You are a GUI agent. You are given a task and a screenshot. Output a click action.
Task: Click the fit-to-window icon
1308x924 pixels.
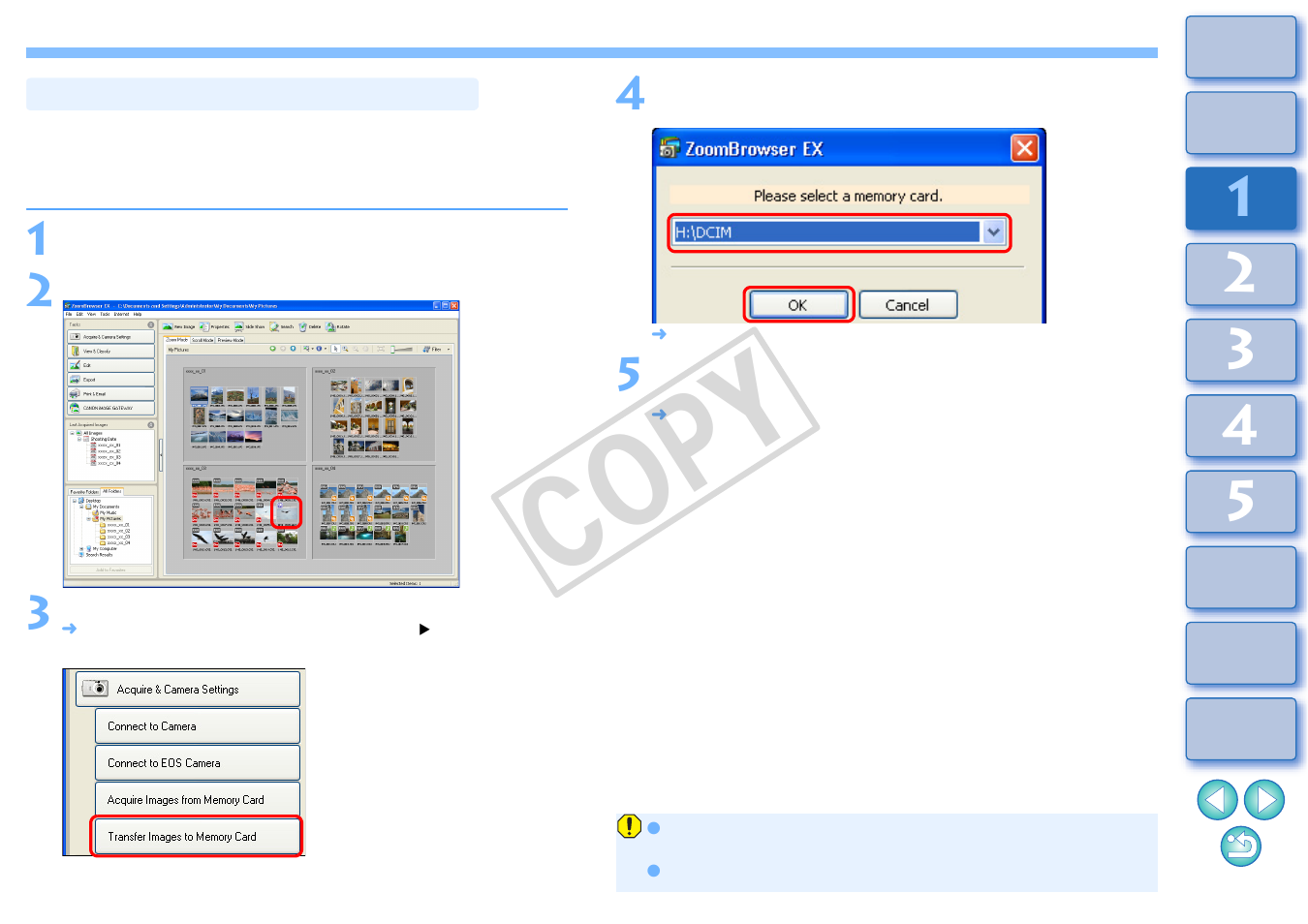(x=380, y=349)
